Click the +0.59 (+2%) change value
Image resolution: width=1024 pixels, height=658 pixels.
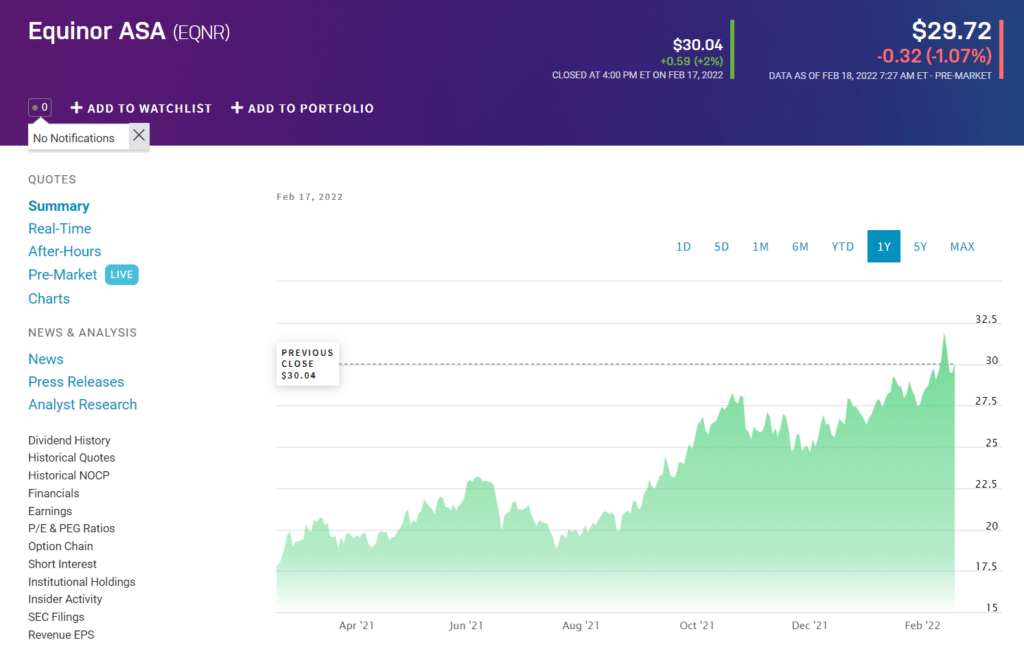(x=692, y=61)
